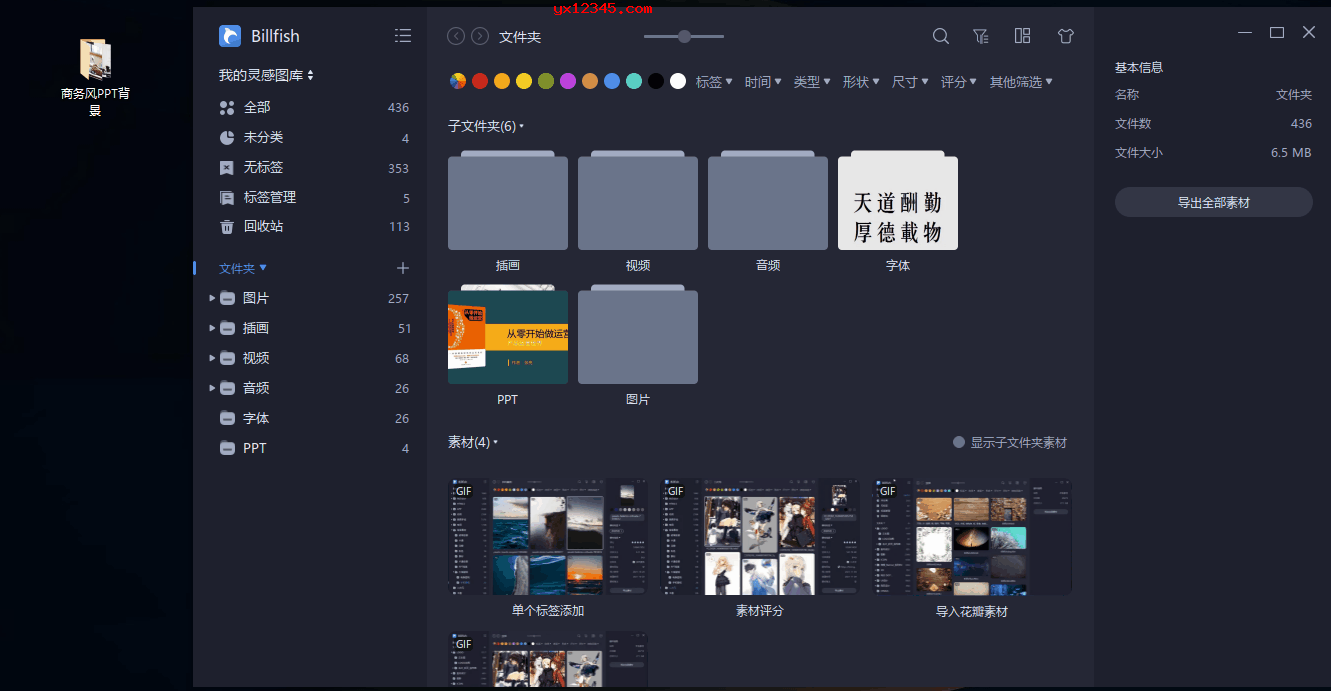Open the 视频 subfolder thumbnail

click(638, 200)
